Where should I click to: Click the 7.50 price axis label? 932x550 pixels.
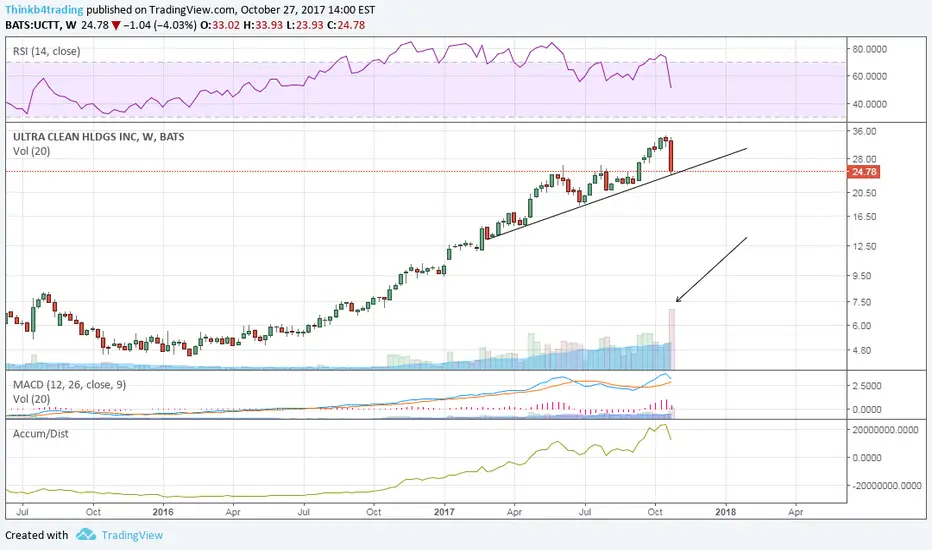[x=862, y=302]
